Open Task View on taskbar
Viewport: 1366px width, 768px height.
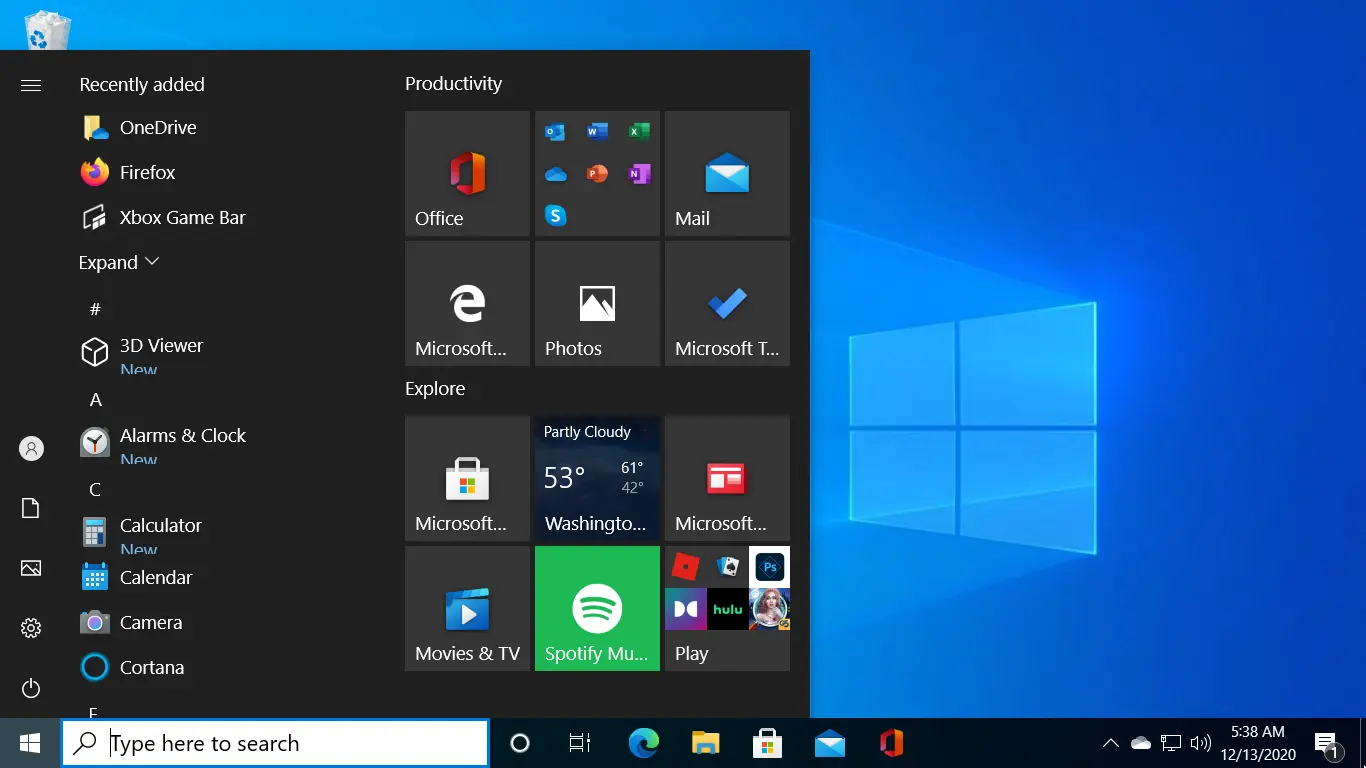580,743
